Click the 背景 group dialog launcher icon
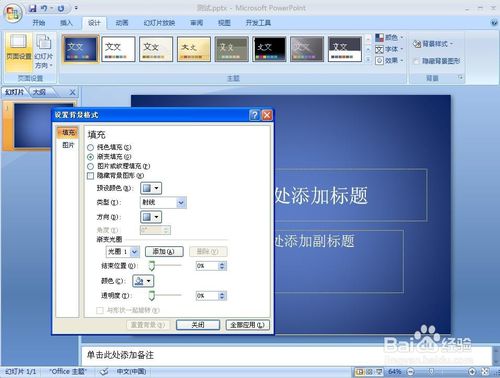This screenshot has width=500, height=378. click(461, 78)
